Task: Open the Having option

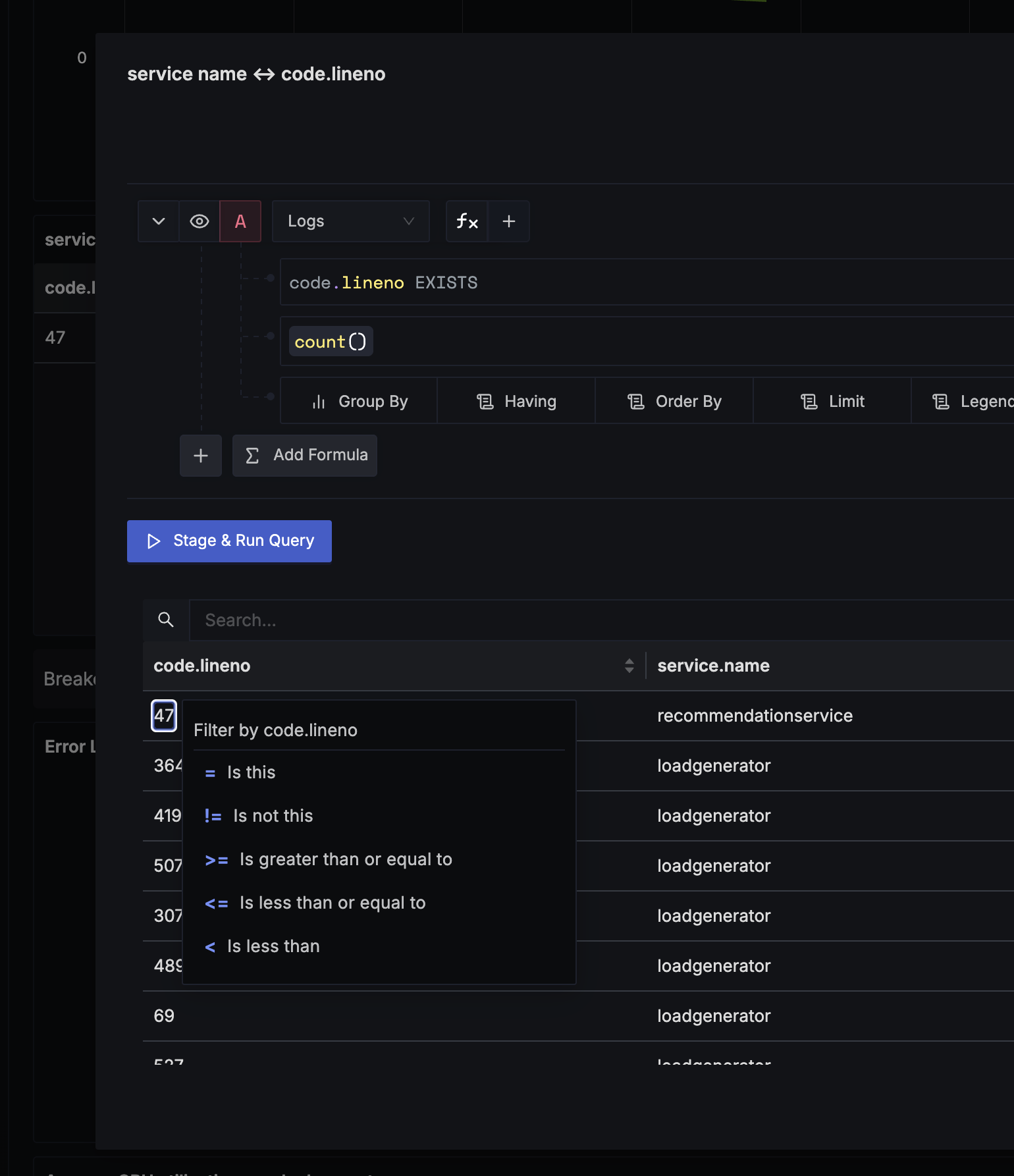Action: [516, 401]
